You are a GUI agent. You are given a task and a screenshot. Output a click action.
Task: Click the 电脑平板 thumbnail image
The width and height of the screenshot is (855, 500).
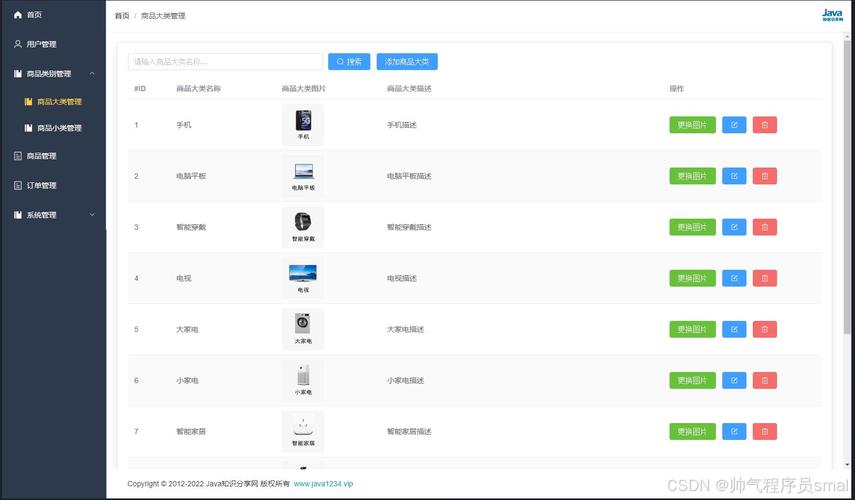[303, 176]
